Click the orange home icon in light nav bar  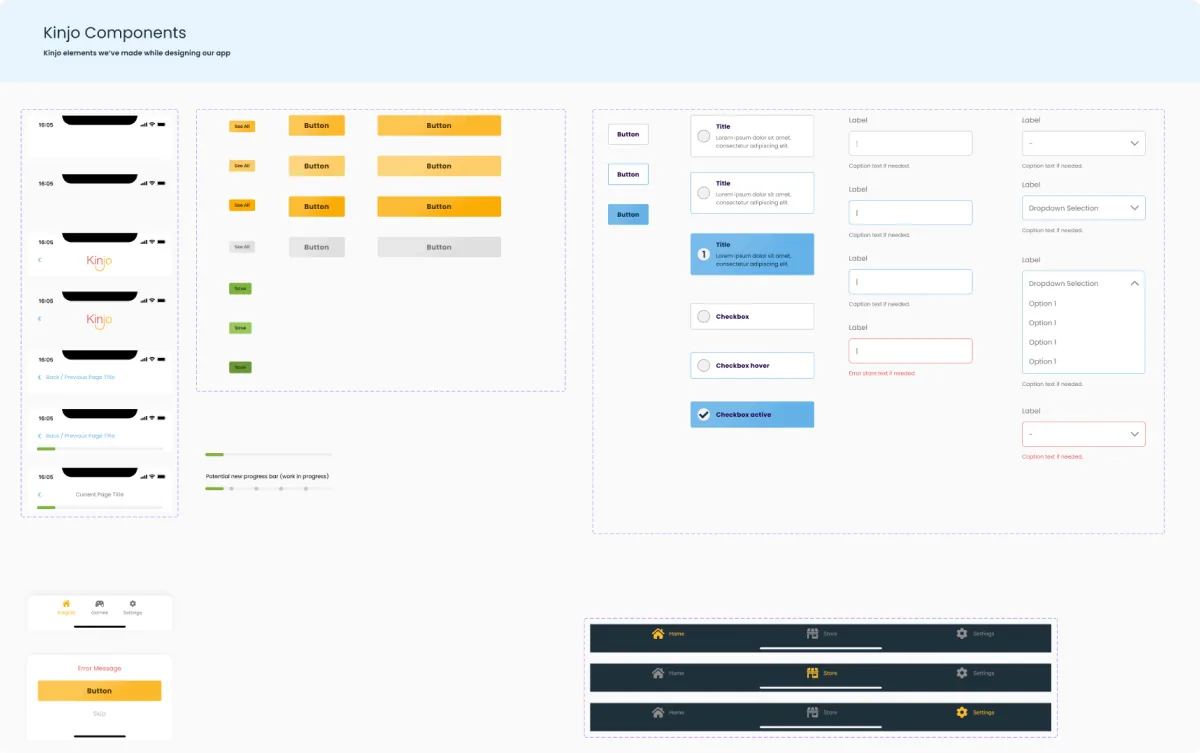coord(66,604)
